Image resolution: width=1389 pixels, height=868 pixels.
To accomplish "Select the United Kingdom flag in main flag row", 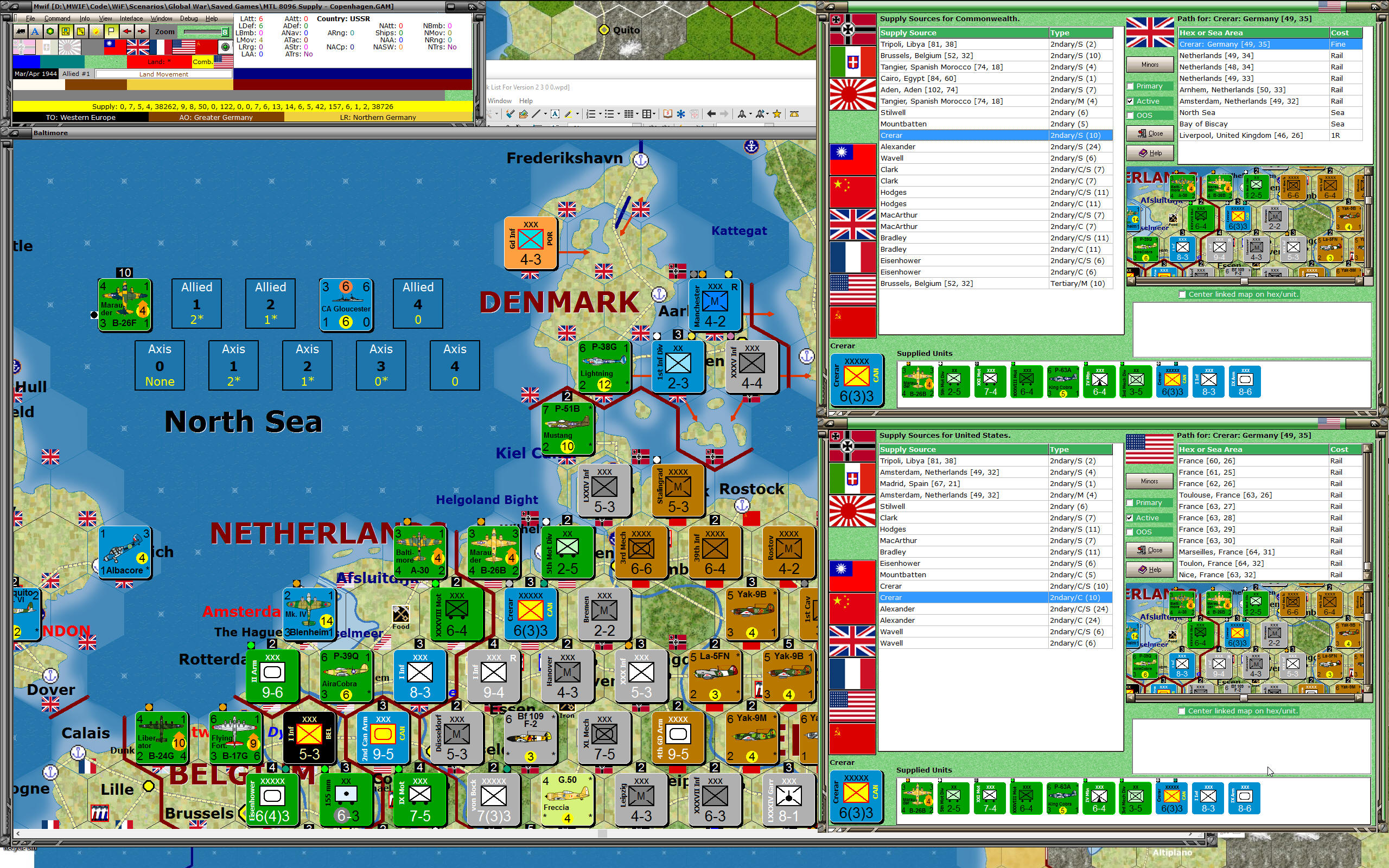I will click(x=138, y=47).
